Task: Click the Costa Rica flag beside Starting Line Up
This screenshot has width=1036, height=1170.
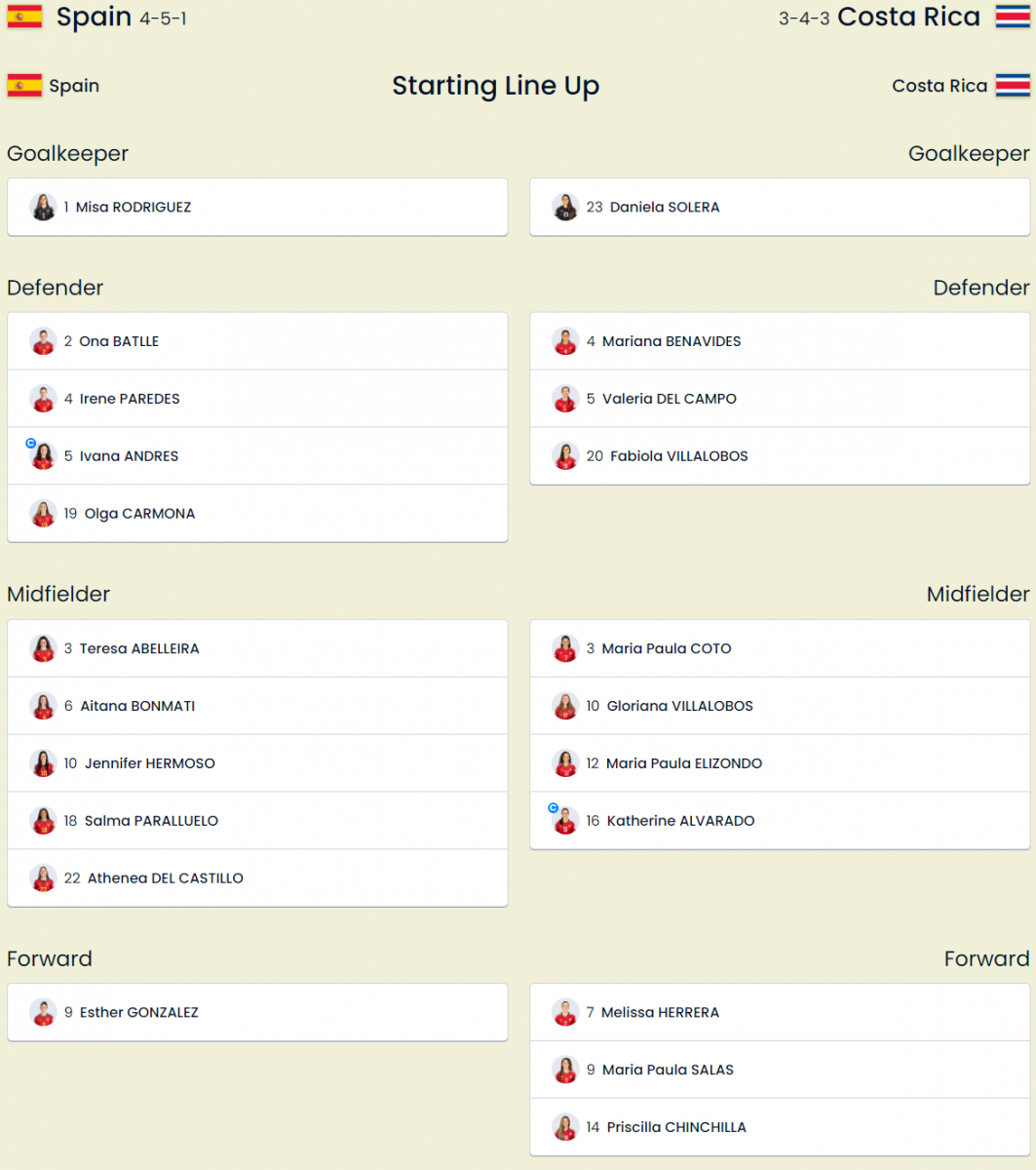Action: pos(1012,86)
